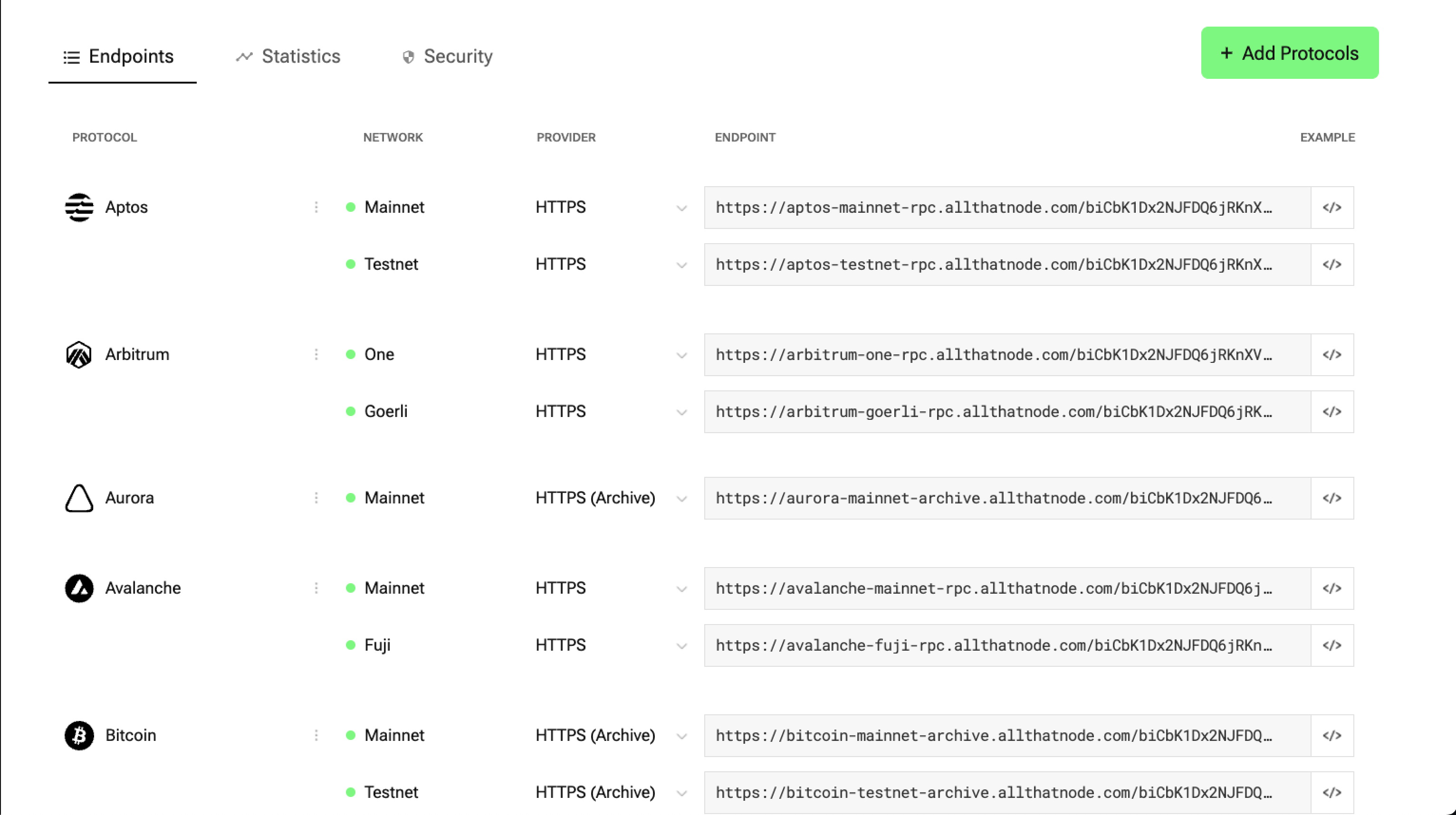This screenshot has height=815, width=1456.
Task: Click the Aurora protocol logo
Action: [x=79, y=498]
